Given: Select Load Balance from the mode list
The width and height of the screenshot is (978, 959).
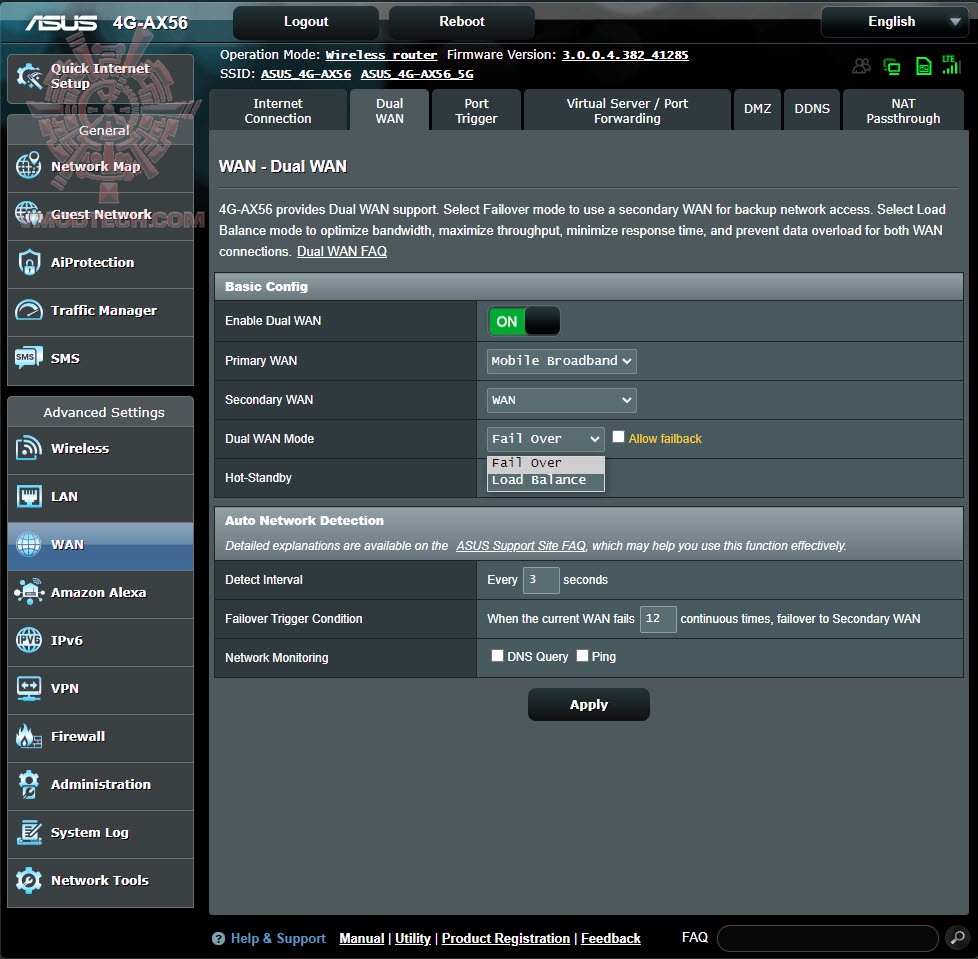Looking at the screenshot, I should click(545, 480).
